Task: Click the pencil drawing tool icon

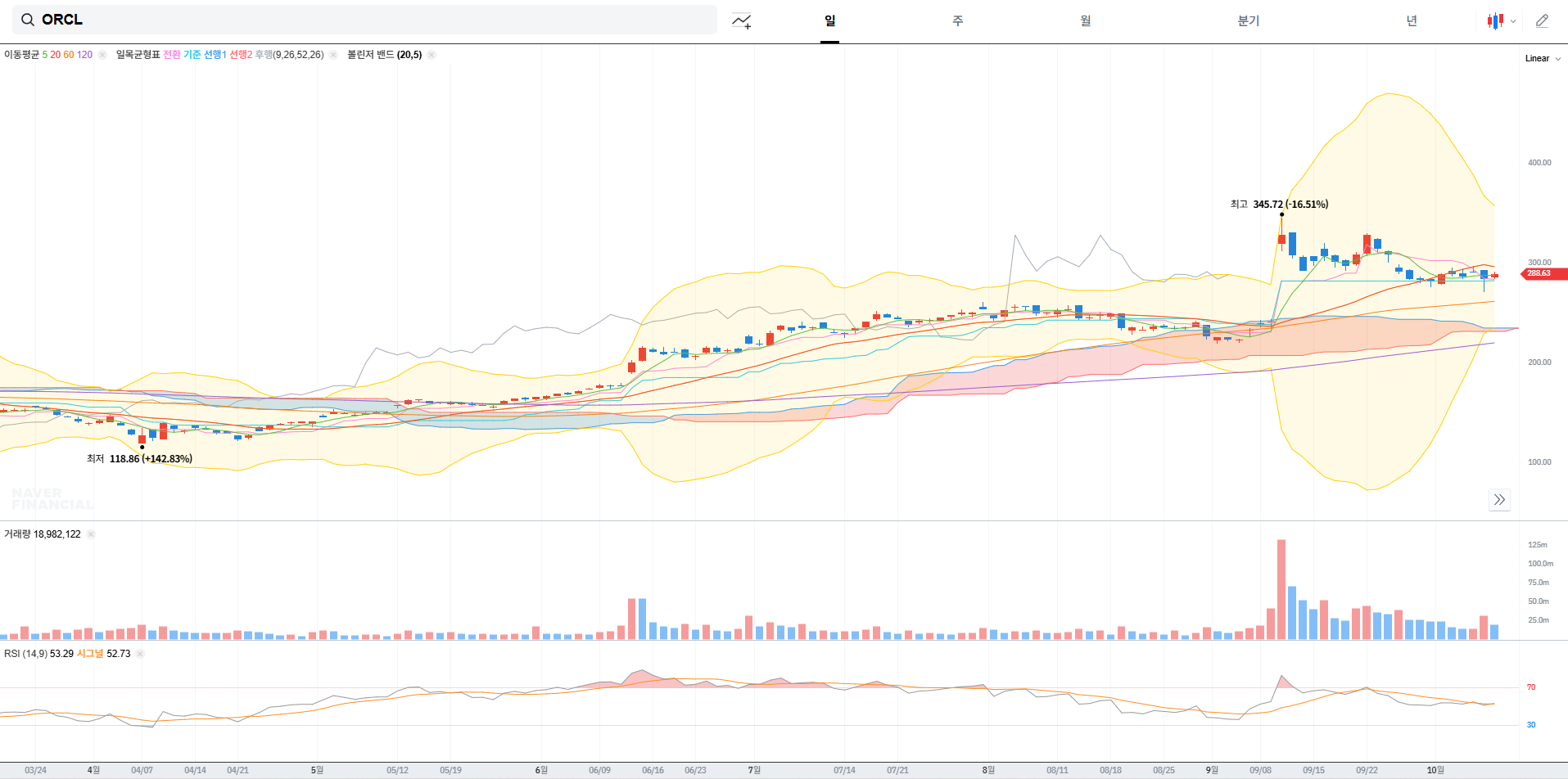Action: pos(1542,21)
